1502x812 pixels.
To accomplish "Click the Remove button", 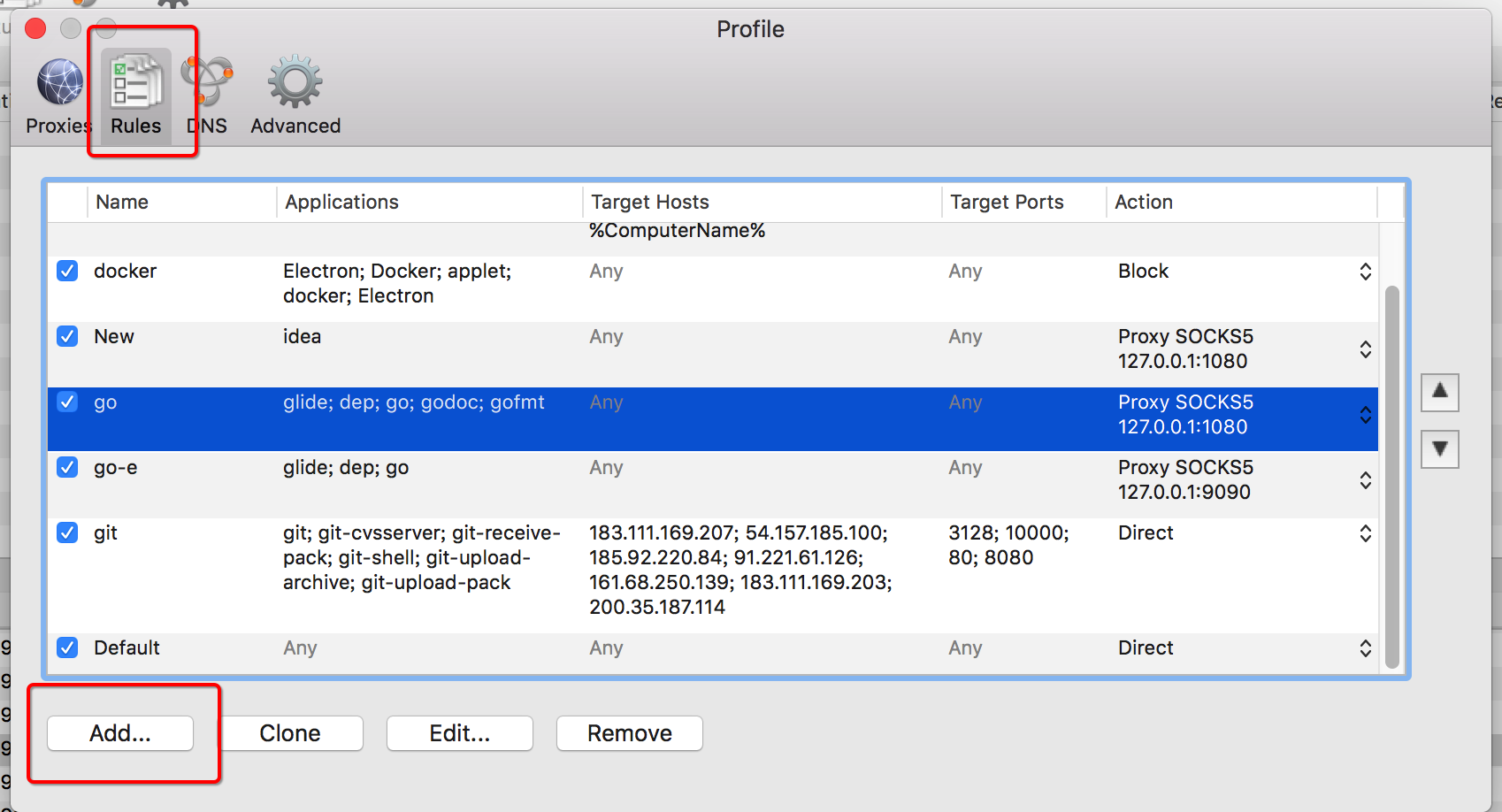I will tap(629, 733).
